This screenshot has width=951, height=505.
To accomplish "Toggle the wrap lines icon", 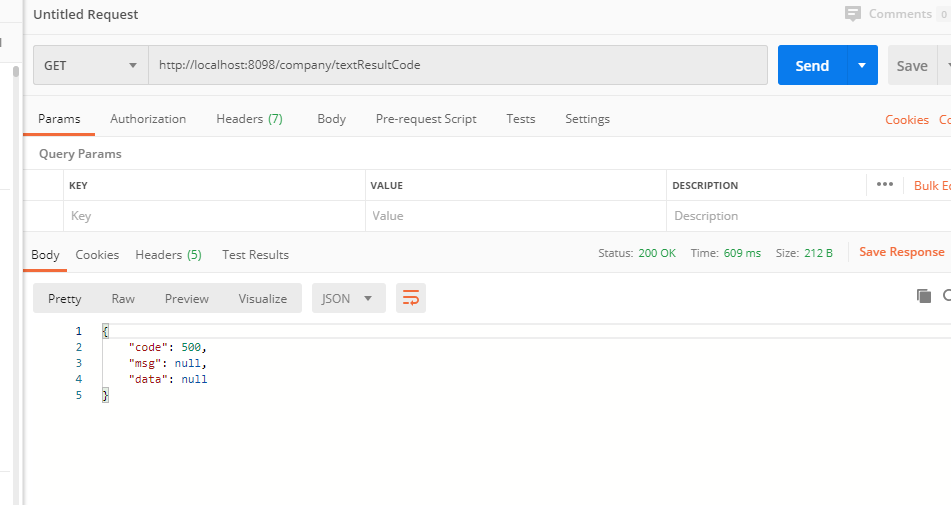I will coord(411,298).
